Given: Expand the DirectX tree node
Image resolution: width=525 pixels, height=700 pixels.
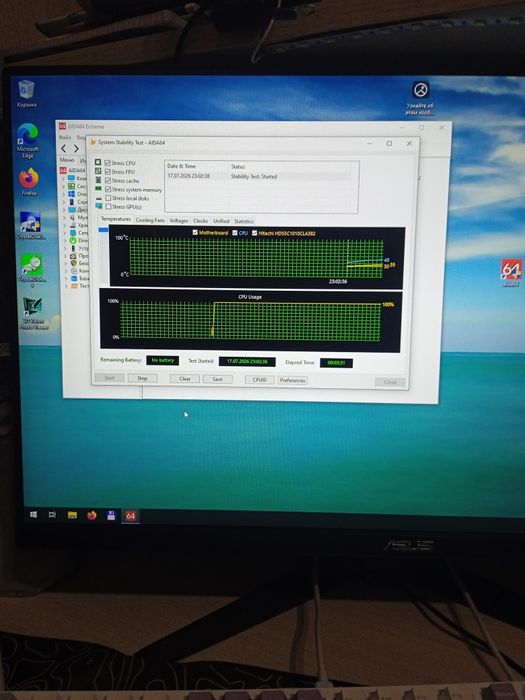Looking at the screenshot, I should pos(66,240).
